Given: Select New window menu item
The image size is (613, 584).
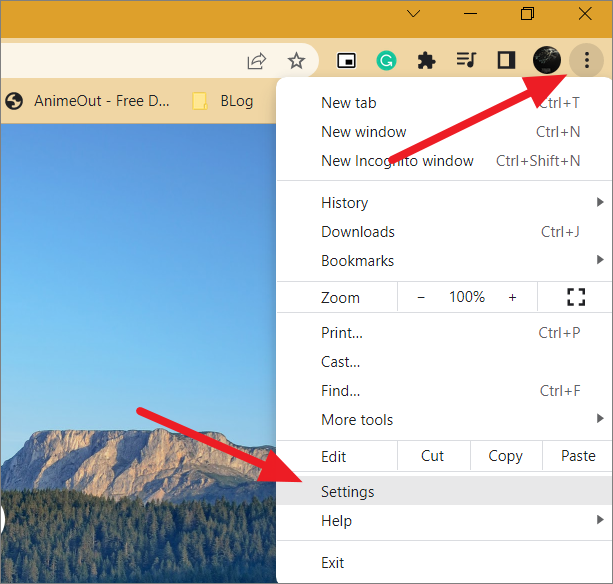Looking at the screenshot, I should 444,132.
